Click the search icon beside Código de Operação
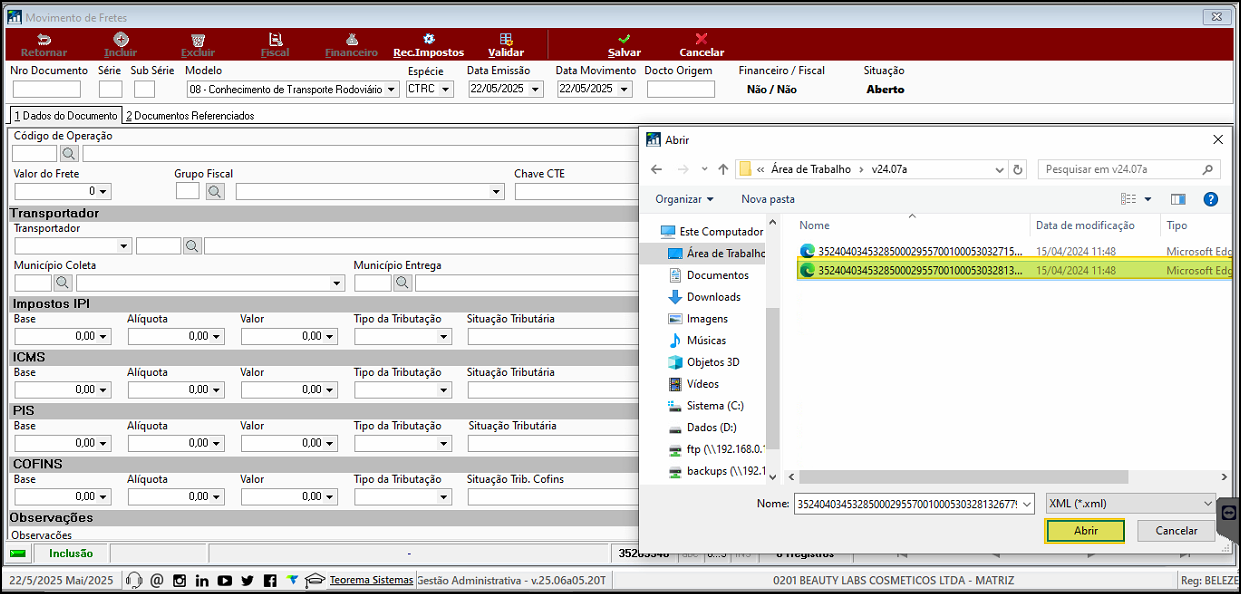Screen dimensions: 1241x594 [x=69, y=153]
